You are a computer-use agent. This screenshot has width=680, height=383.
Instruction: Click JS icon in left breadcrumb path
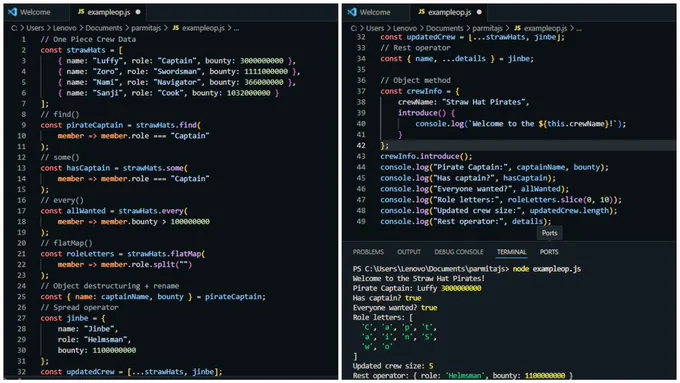176,28
